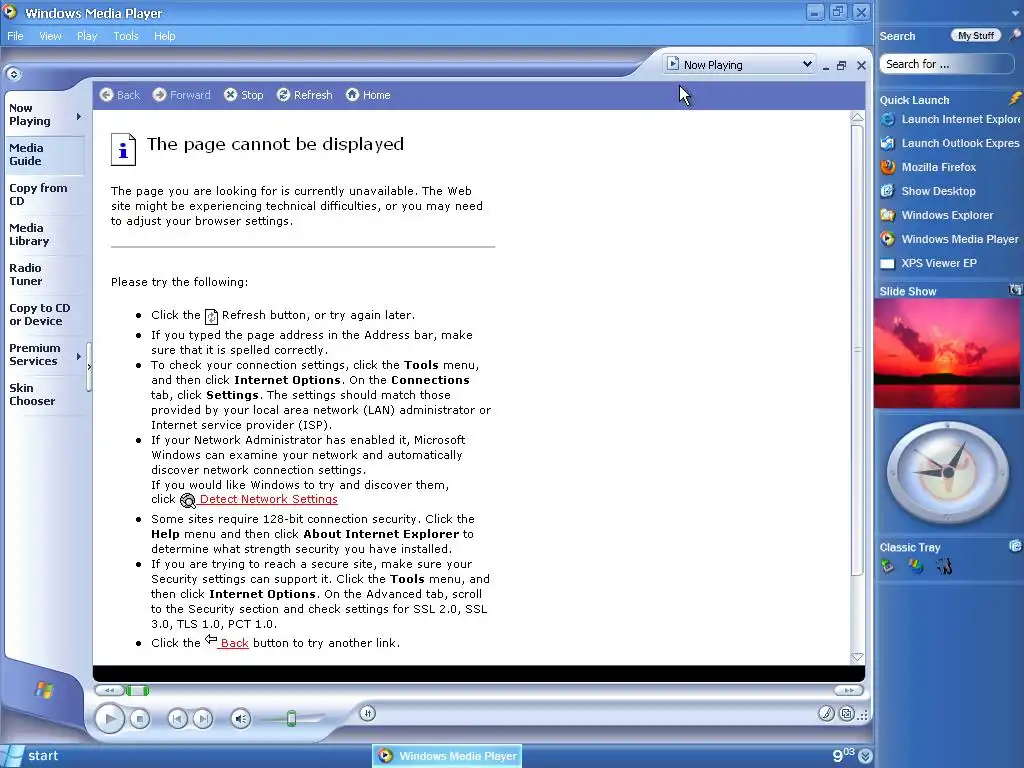Click the Forward navigation arrow icon

coord(159,95)
